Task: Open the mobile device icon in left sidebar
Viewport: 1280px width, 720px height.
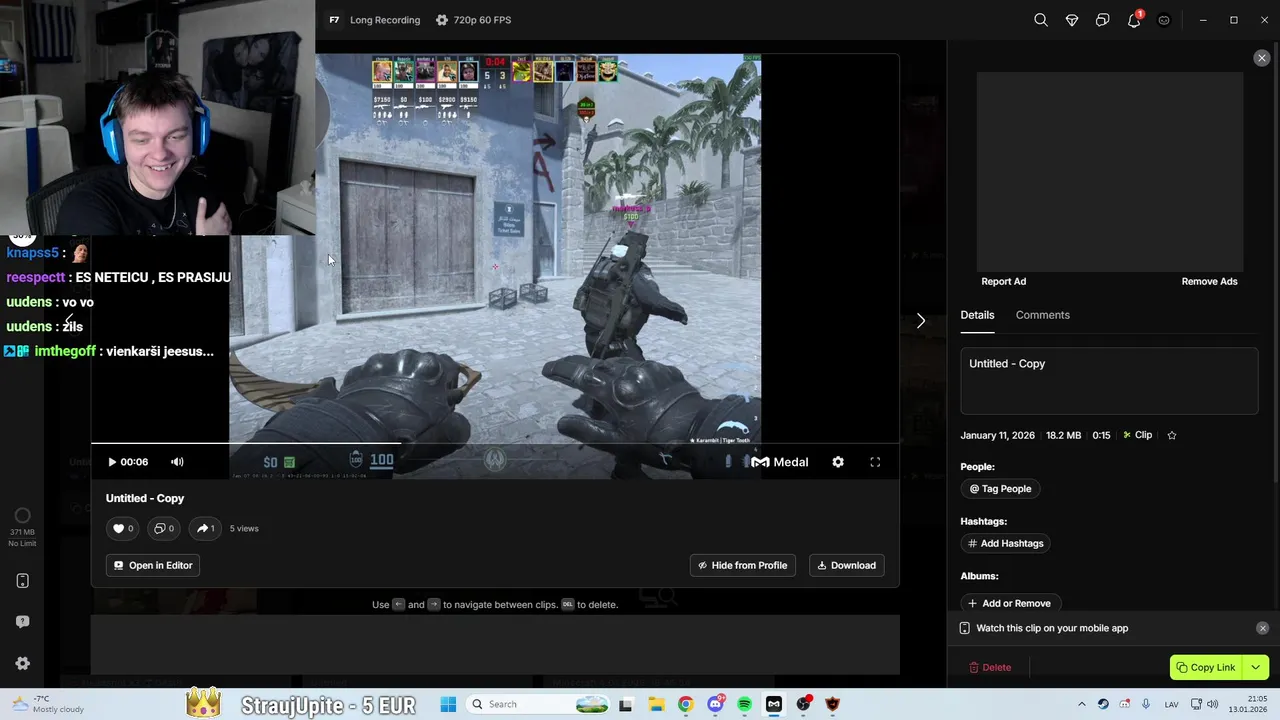Action: 22,581
